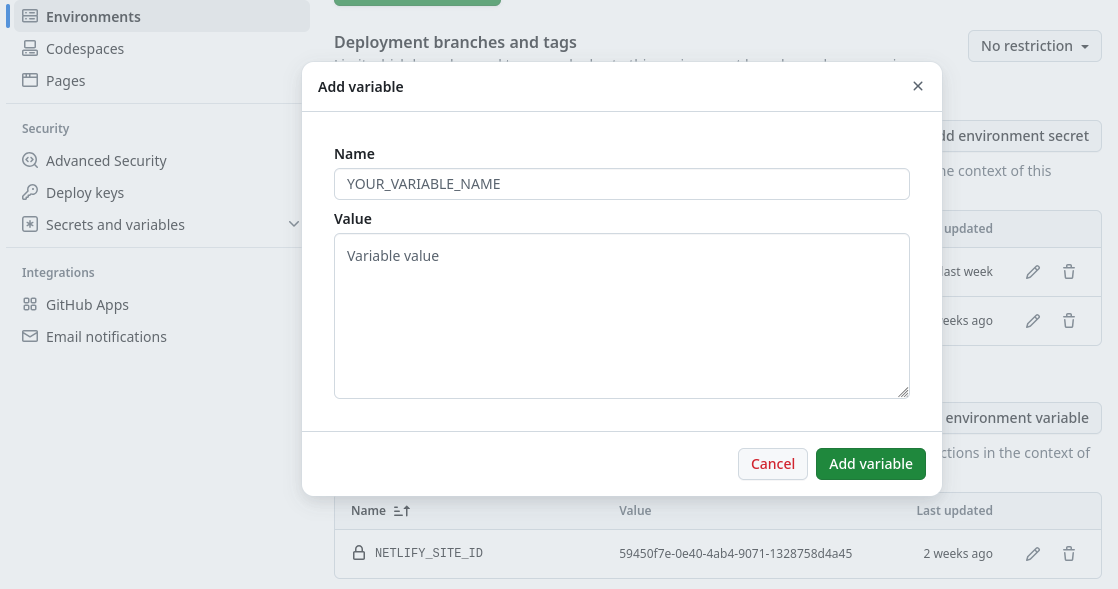Click the 2 weeks ago timestamp

[x=958, y=553]
